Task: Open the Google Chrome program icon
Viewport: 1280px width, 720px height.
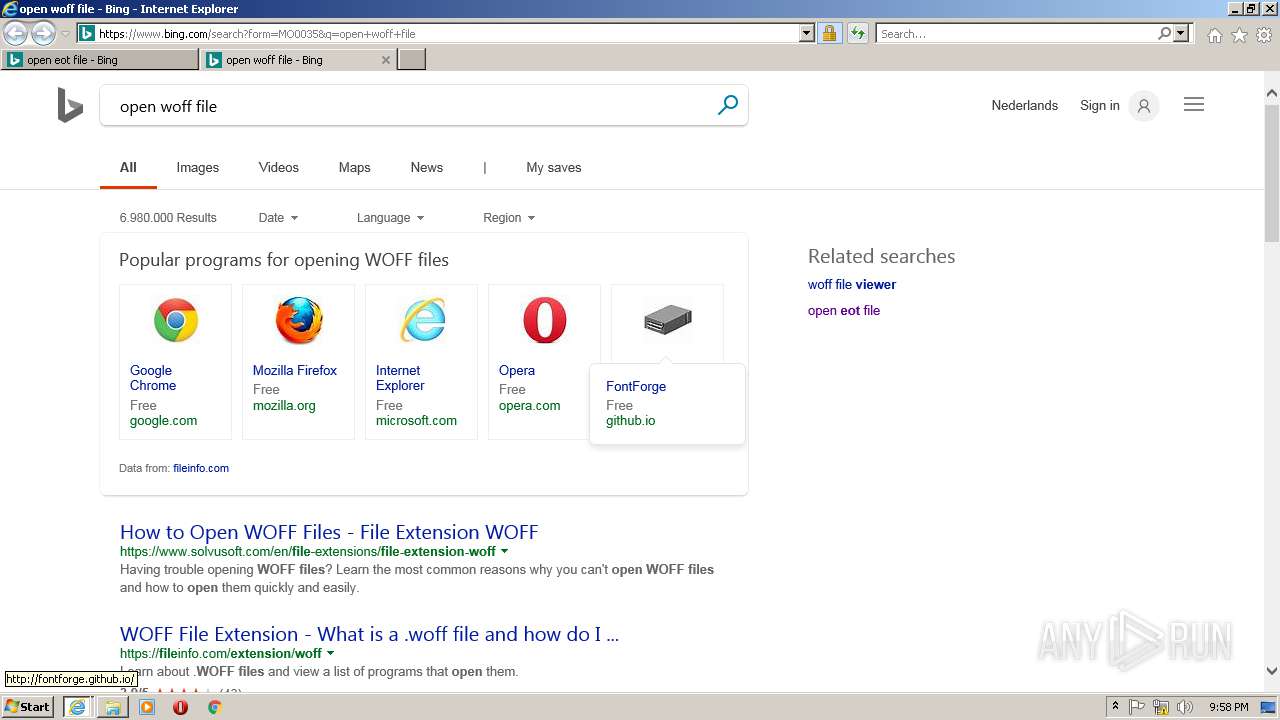Action: [x=176, y=321]
